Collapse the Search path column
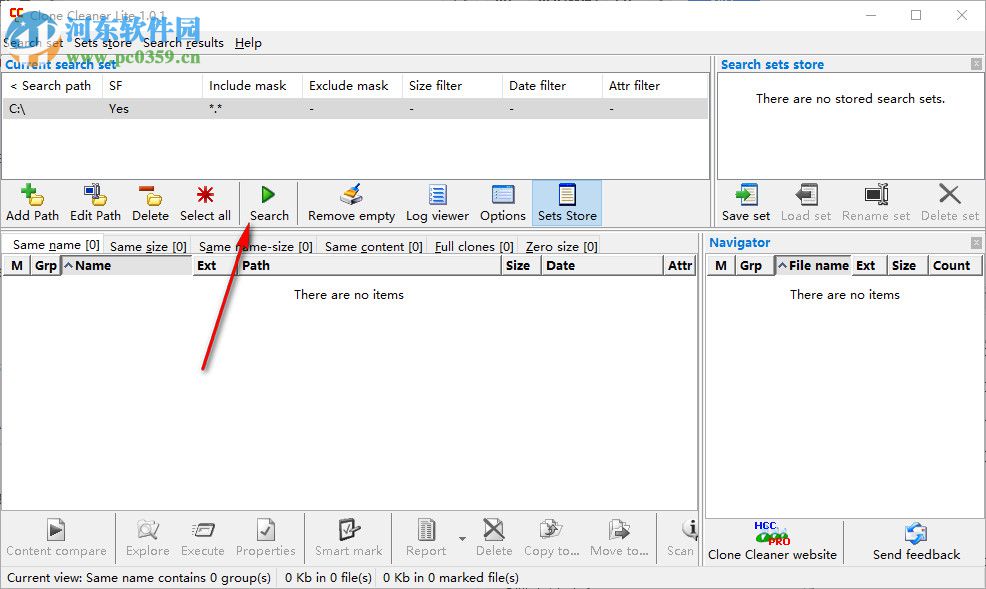The height and width of the screenshot is (589, 986). click(12, 85)
